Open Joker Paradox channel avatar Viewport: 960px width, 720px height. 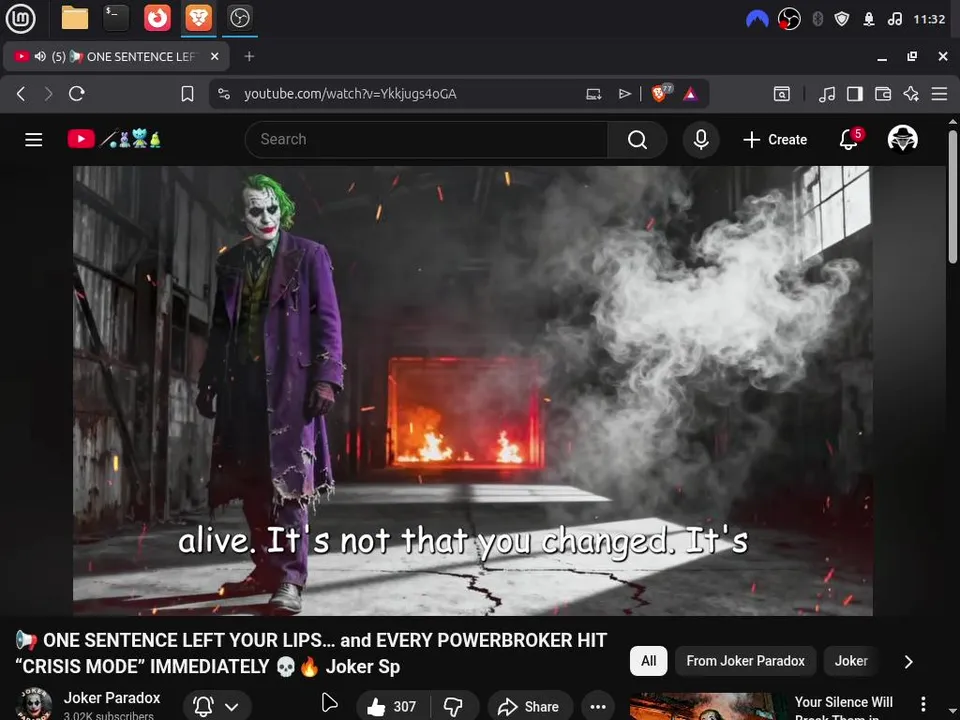click(x=33, y=704)
